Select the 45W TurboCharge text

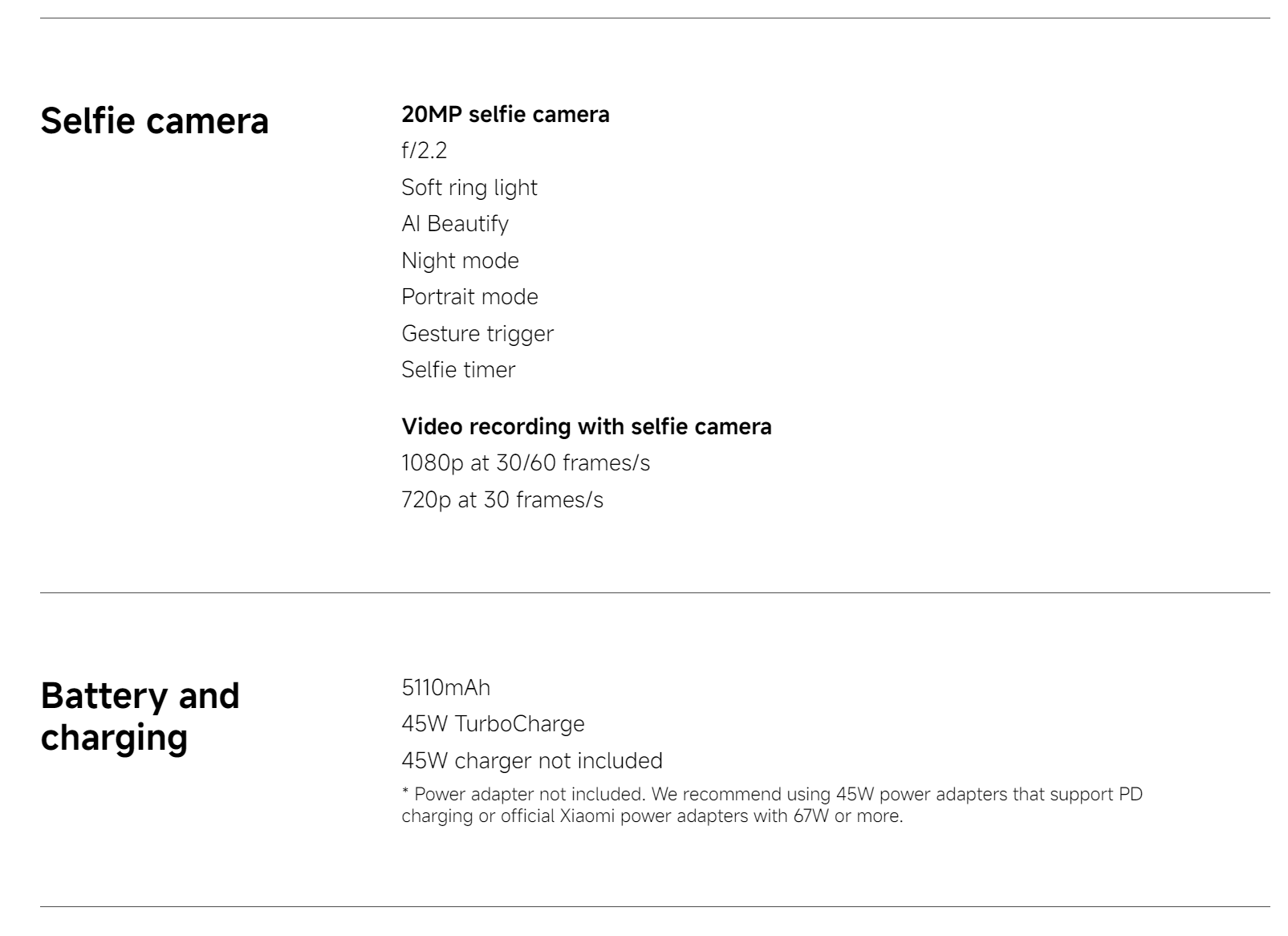coord(493,724)
